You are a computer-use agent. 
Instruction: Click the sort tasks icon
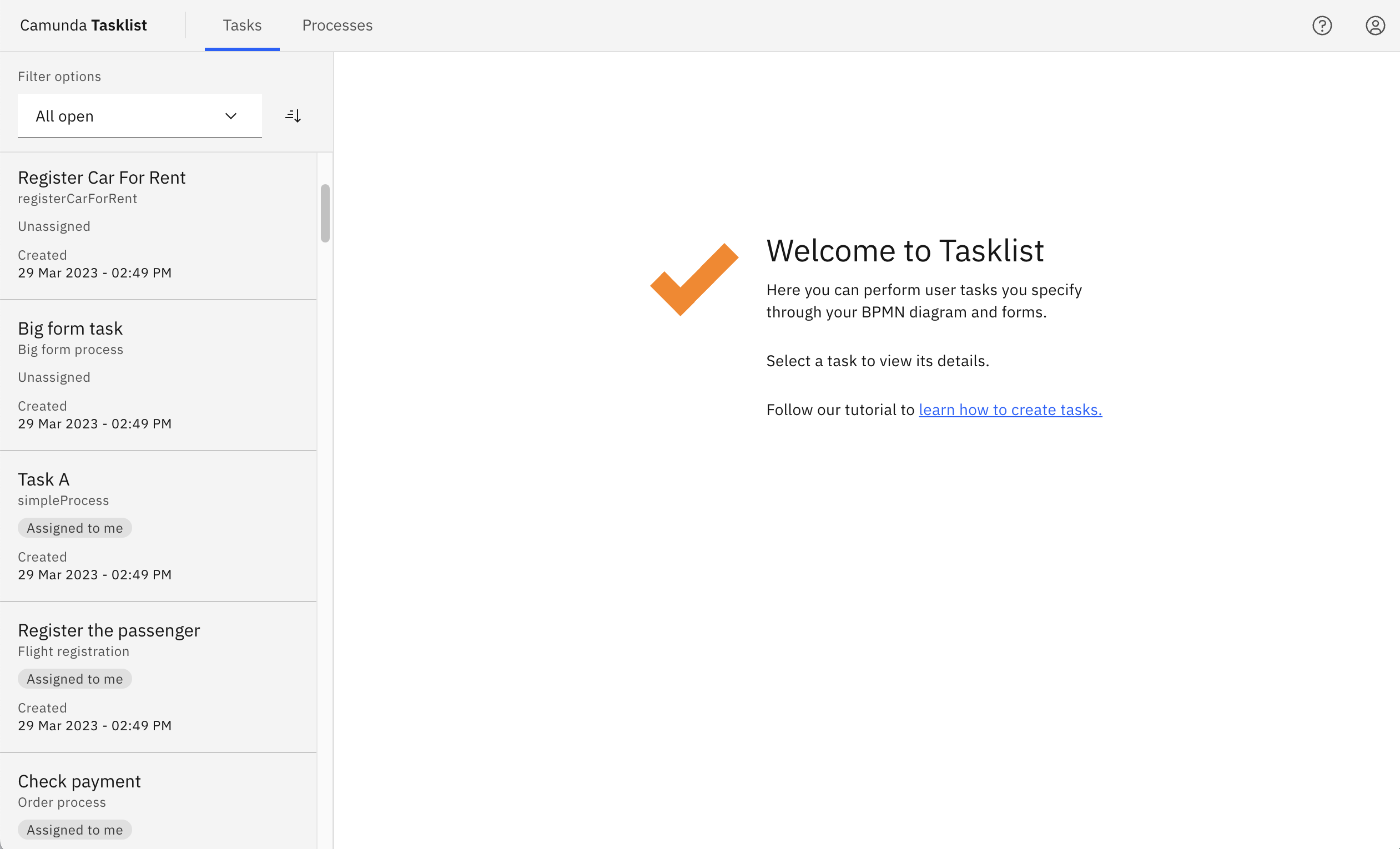coord(293,116)
